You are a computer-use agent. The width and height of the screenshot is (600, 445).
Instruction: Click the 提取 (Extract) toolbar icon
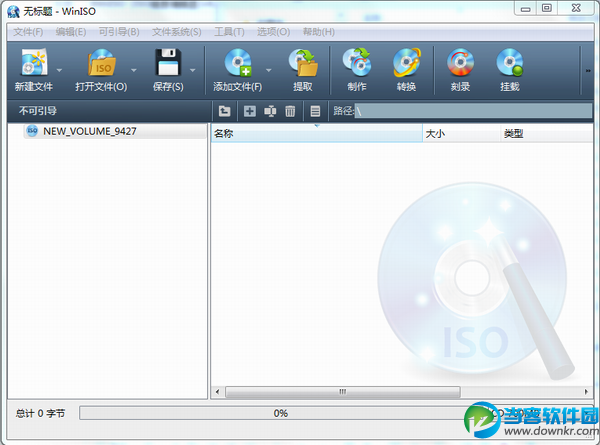click(x=303, y=62)
